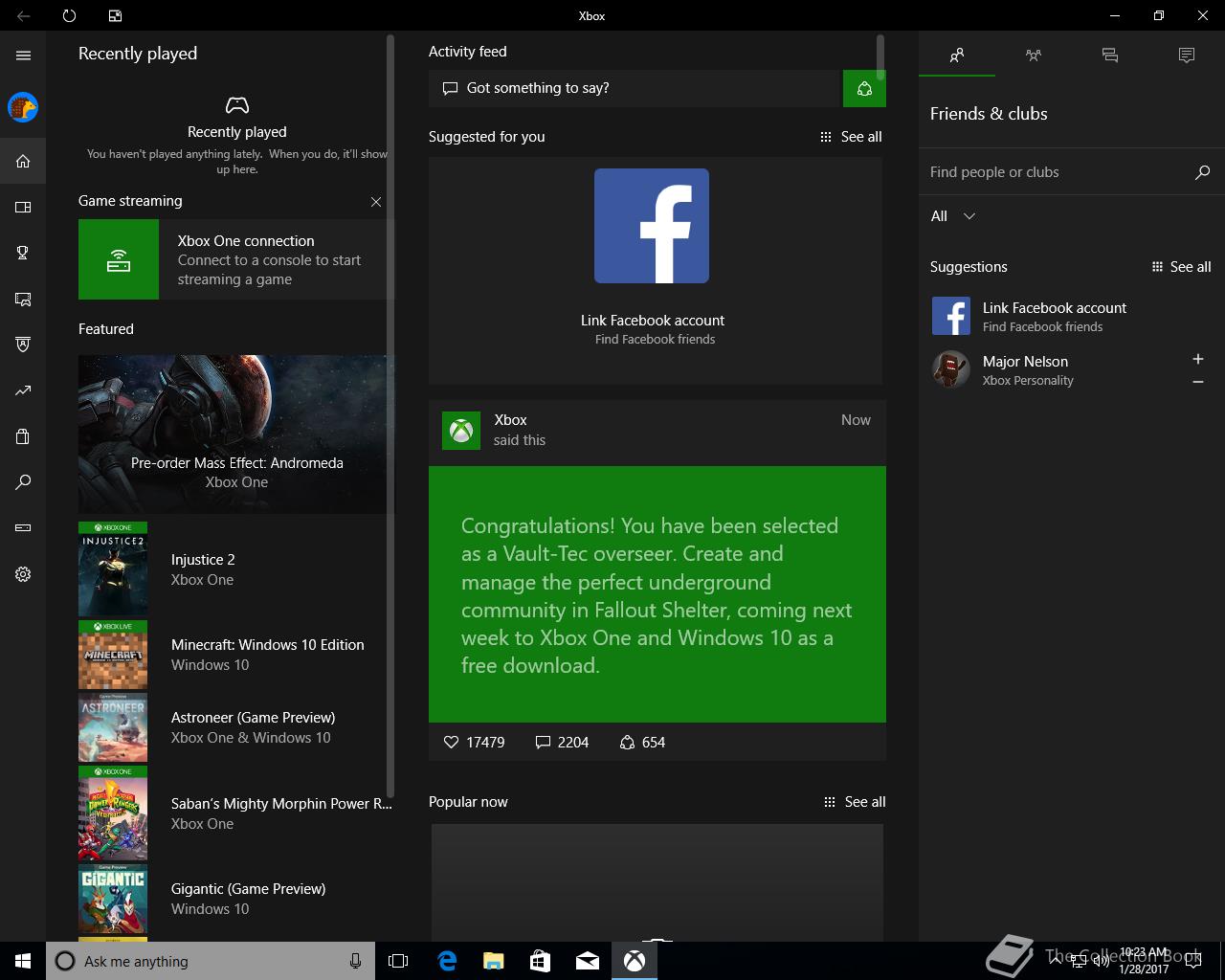1225x980 pixels.
Task: Expand the All filter dropdown
Action: click(953, 216)
